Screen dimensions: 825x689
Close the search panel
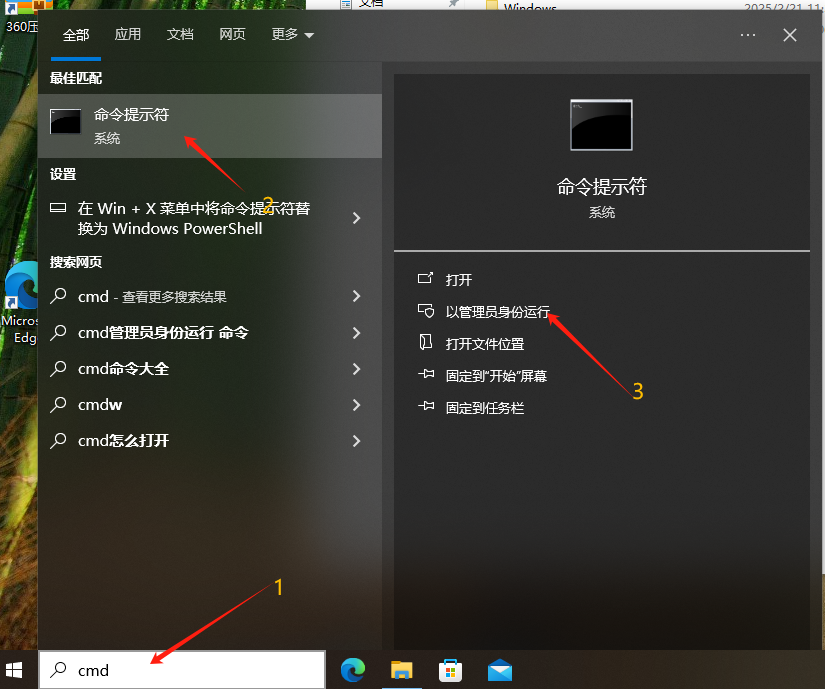pos(790,35)
